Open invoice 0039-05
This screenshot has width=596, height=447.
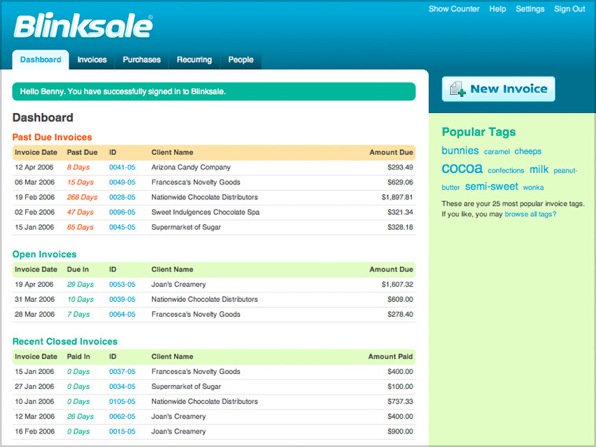pyautogui.click(x=122, y=299)
